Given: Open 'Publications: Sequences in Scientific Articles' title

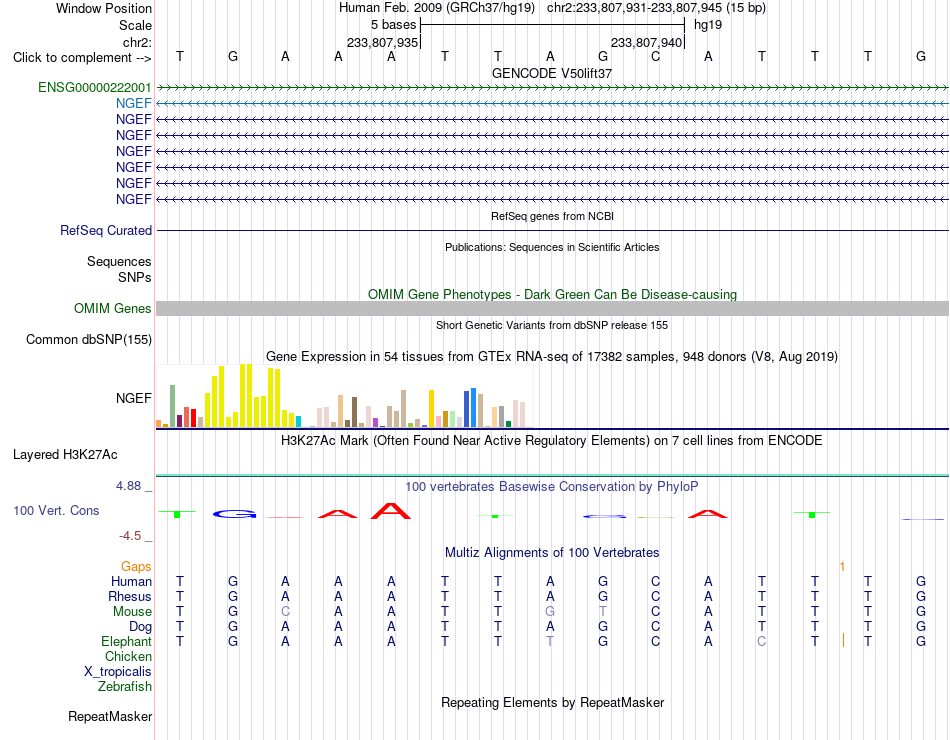Looking at the screenshot, I should point(552,247).
